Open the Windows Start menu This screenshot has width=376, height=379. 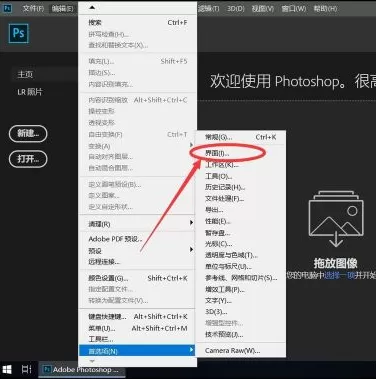tap(7, 369)
